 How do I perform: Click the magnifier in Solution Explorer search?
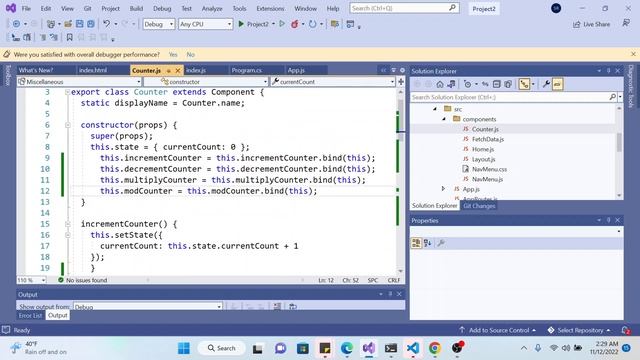pyautogui.click(x=613, y=97)
